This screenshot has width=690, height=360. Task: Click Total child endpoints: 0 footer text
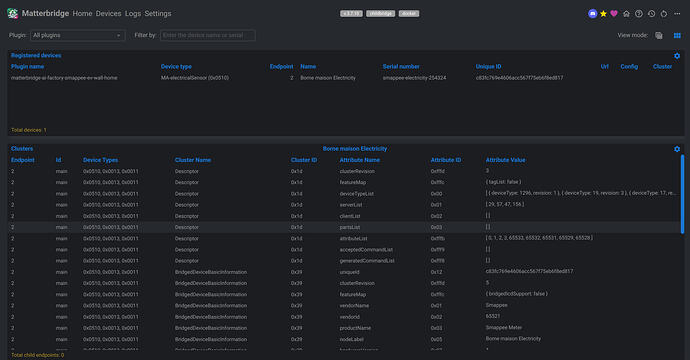[x=37, y=355]
